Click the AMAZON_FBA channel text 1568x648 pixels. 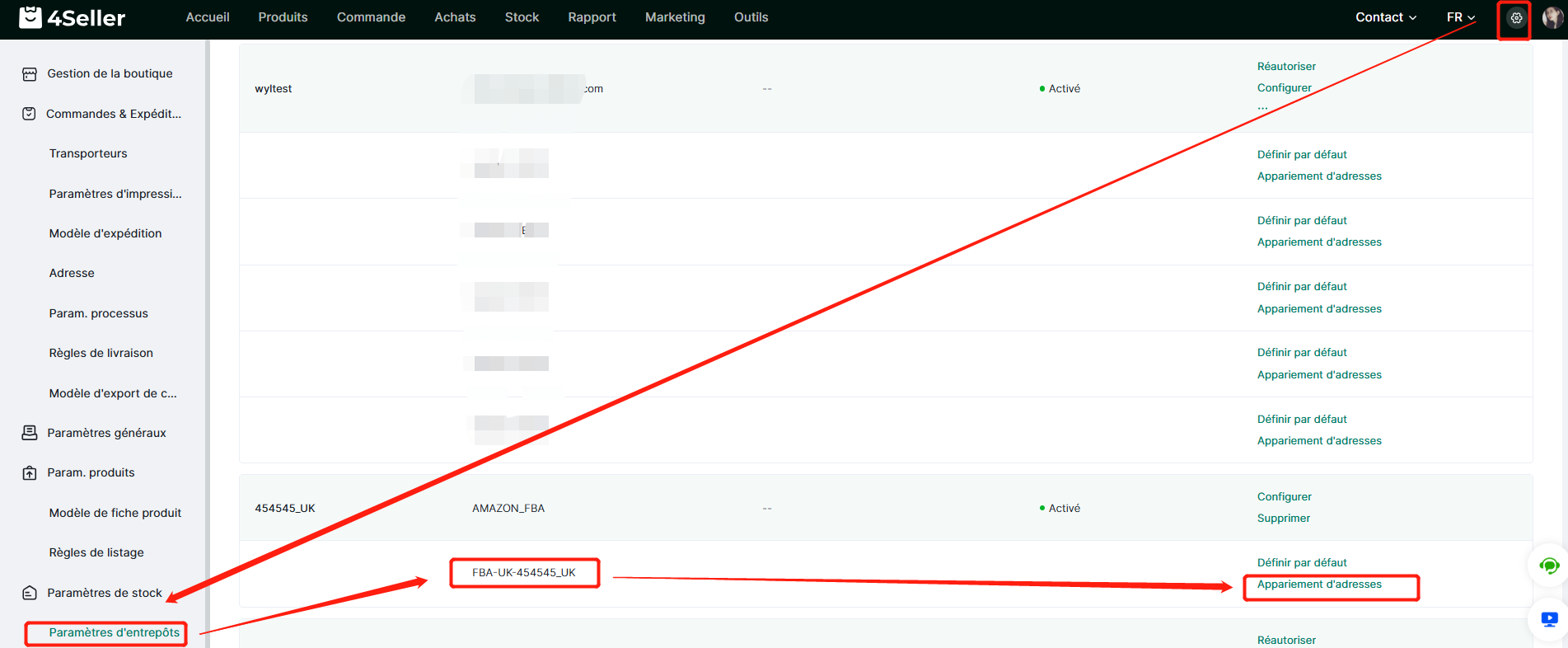508,508
